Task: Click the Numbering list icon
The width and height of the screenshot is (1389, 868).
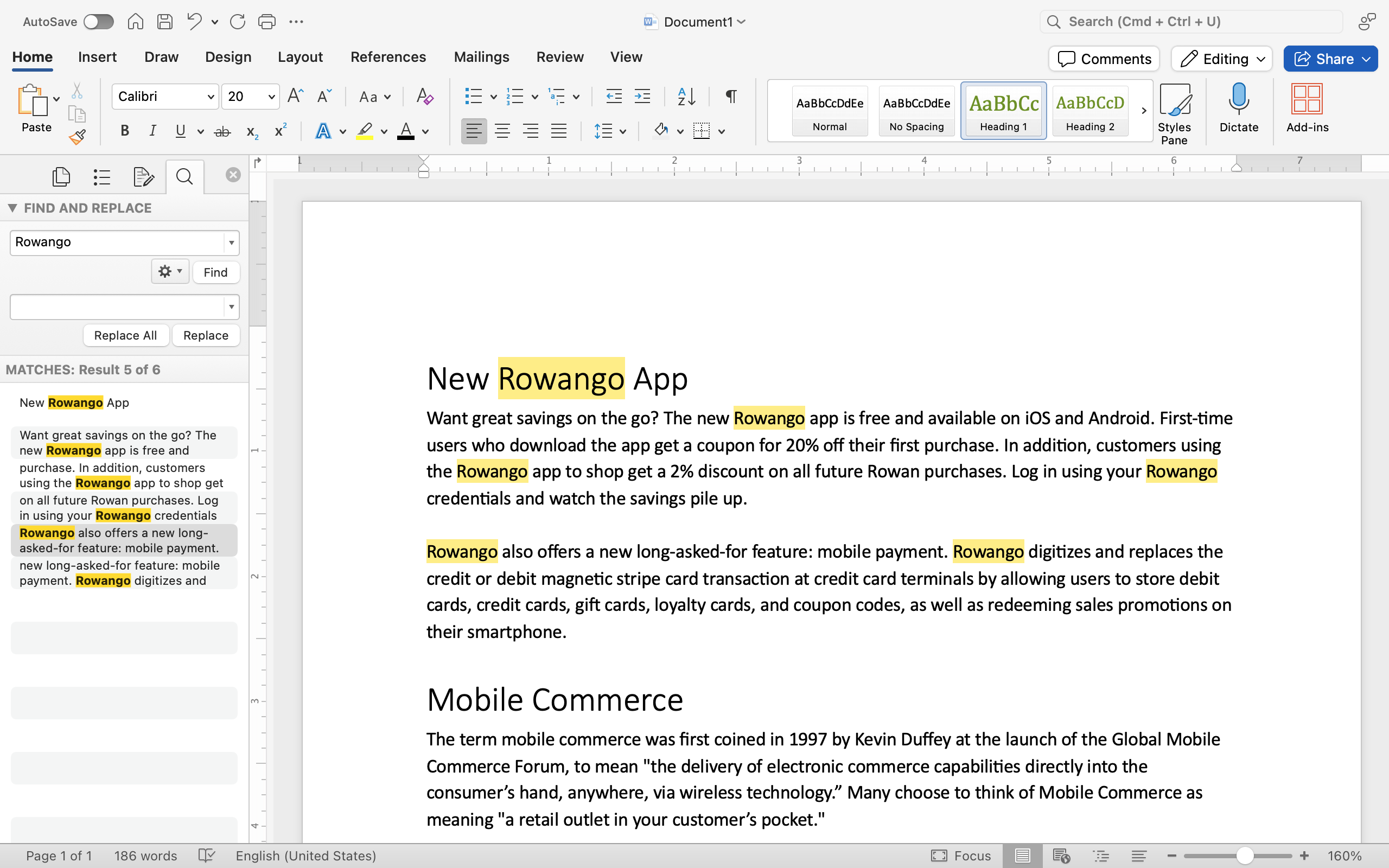Action: coord(515,96)
